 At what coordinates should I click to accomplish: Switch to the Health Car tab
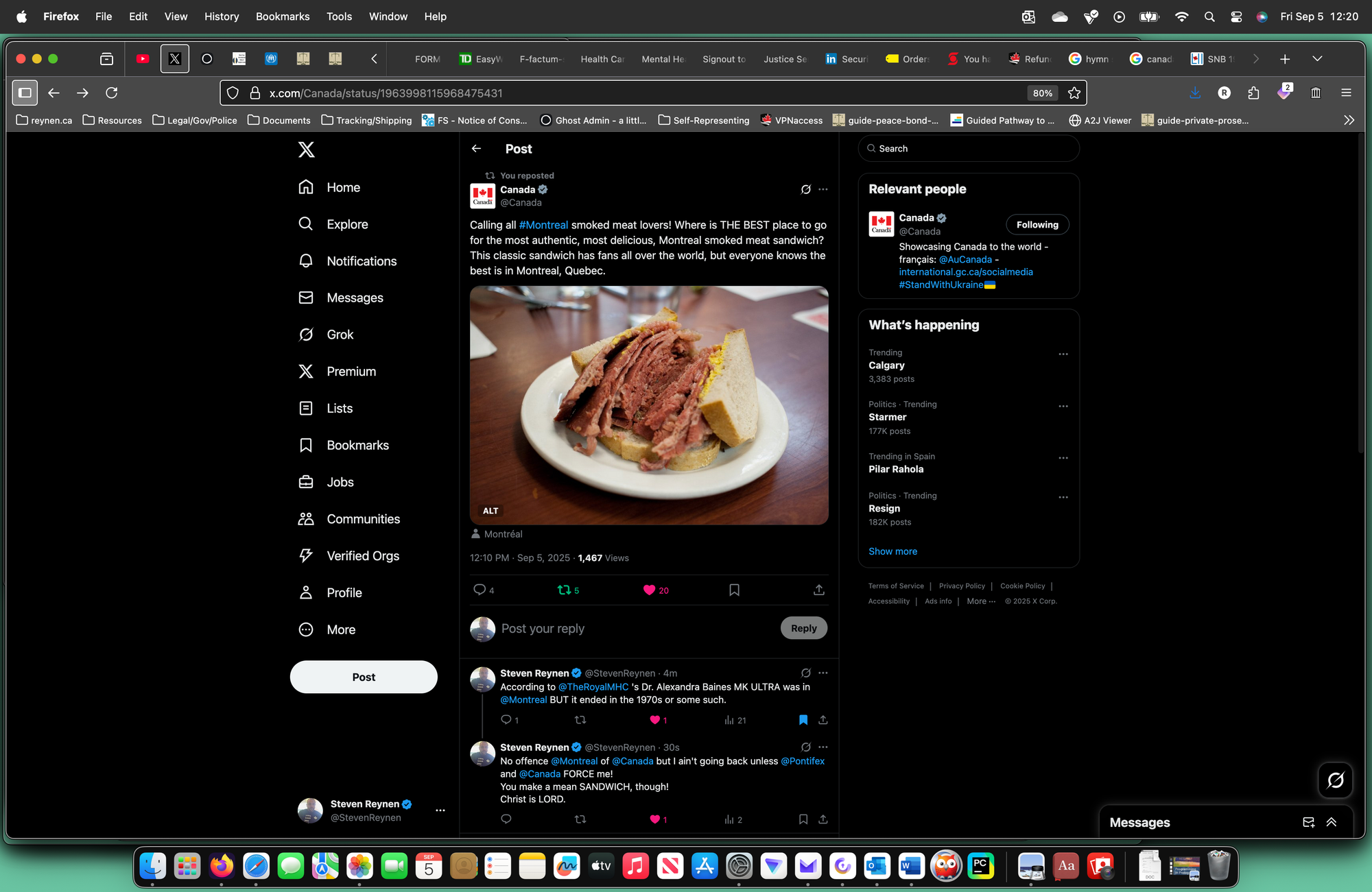602,59
